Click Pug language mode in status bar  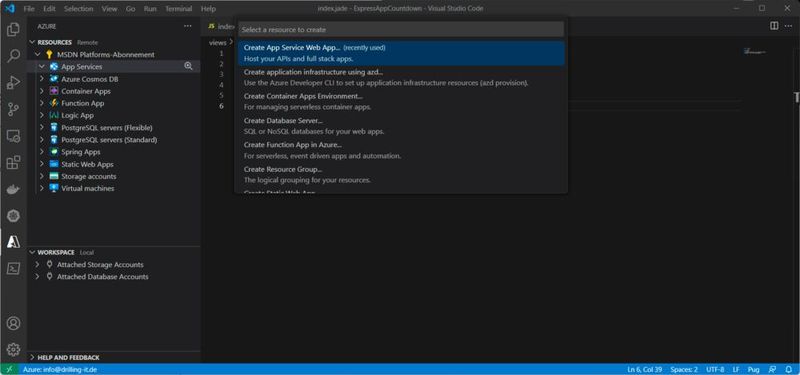[x=753, y=369]
